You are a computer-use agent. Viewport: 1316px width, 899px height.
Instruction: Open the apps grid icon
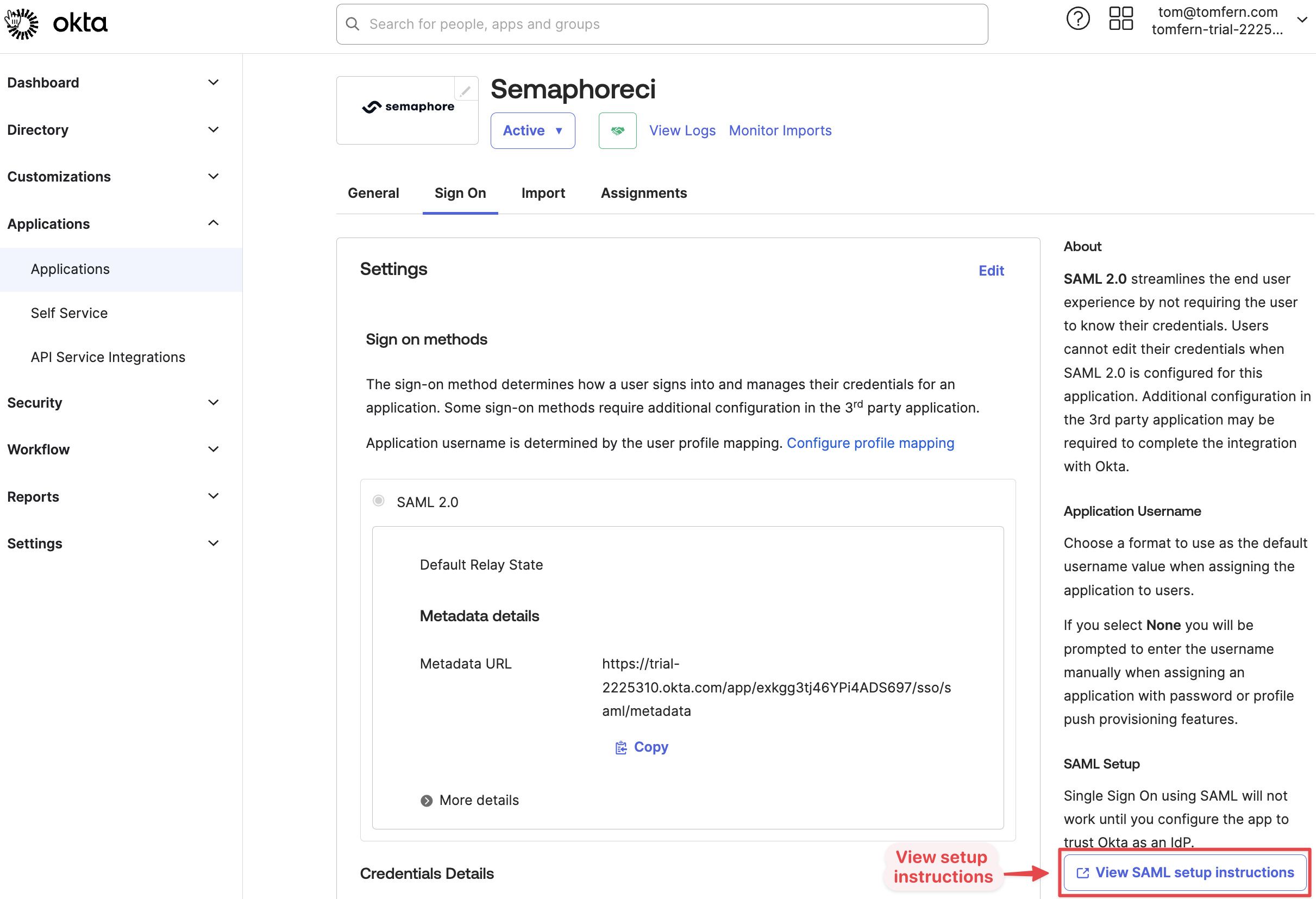coord(1120,18)
